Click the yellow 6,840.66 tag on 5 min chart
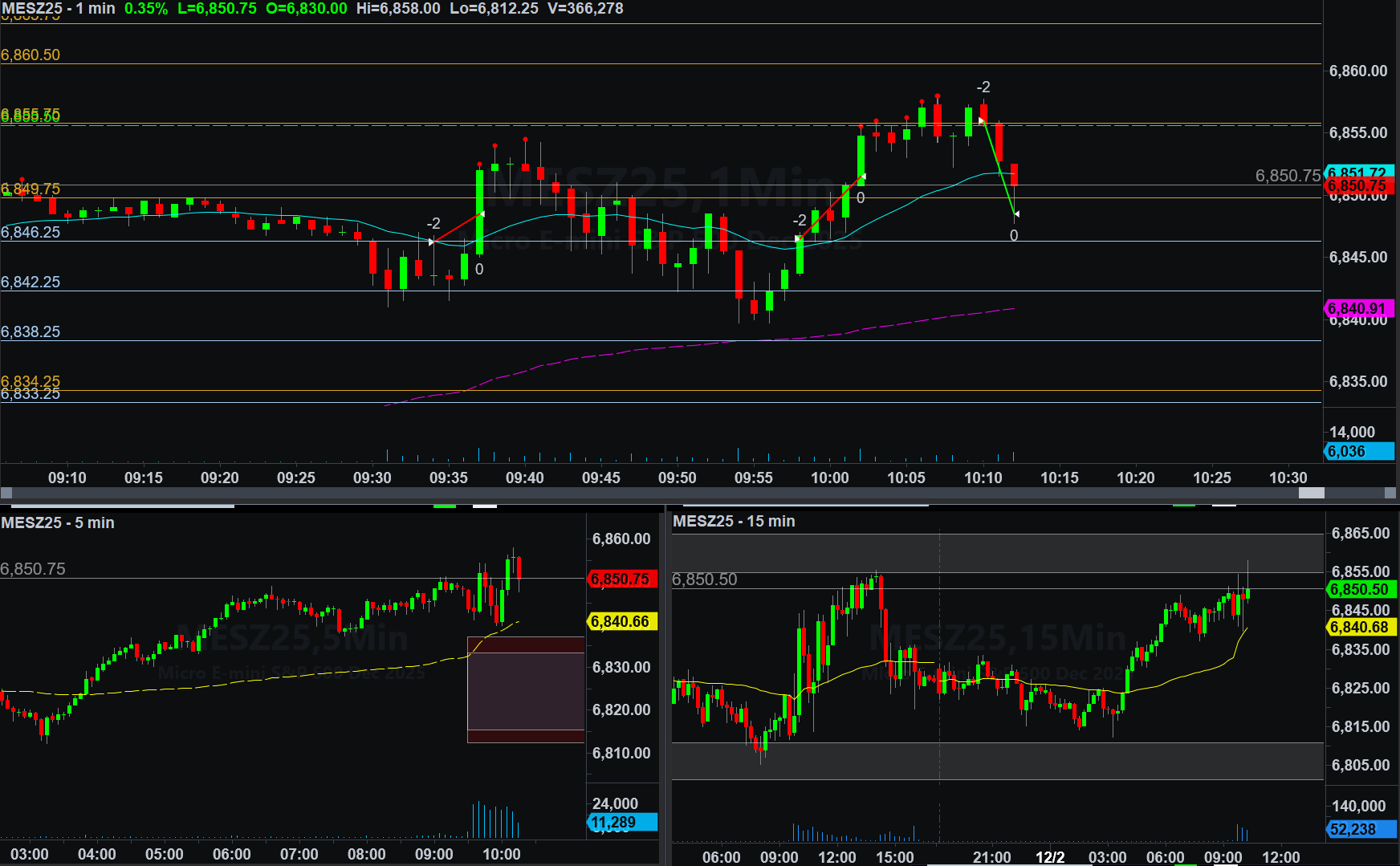Image resolution: width=1400 pixels, height=866 pixels. coord(621,621)
